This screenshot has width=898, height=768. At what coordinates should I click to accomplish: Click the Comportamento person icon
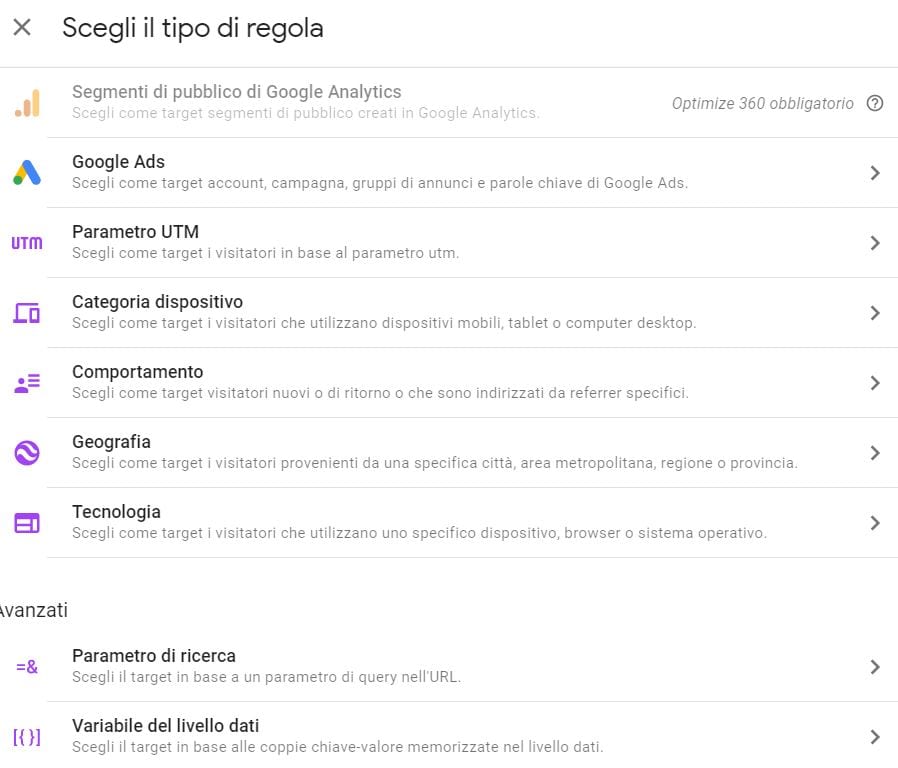(x=27, y=383)
